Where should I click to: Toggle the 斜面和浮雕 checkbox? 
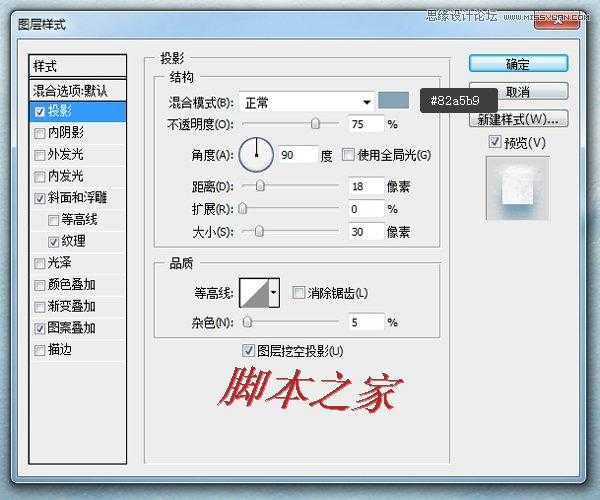coord(40,199)
